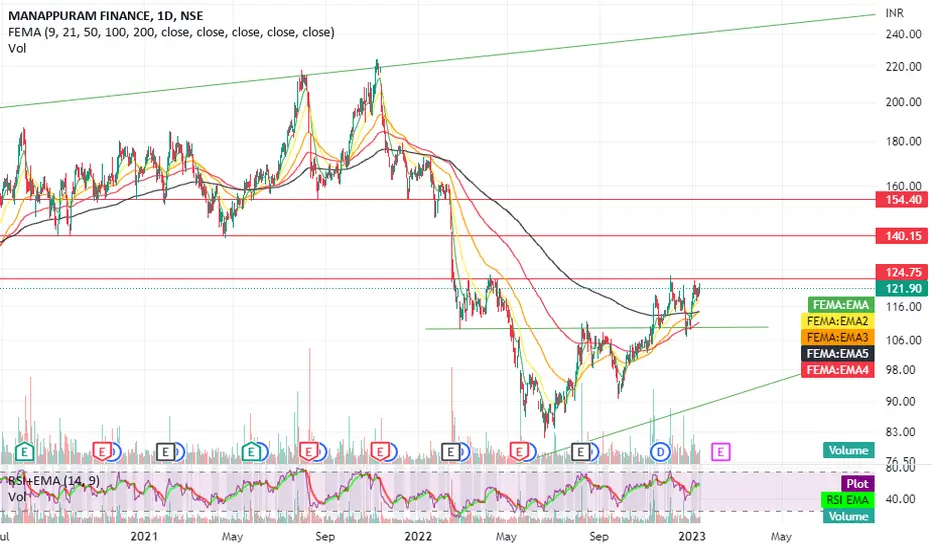Image resolution: width=932 pixels, height=550 pixels.
Task: Open the green earnings E marker near May 2021
Action: [x=251, y=452]
